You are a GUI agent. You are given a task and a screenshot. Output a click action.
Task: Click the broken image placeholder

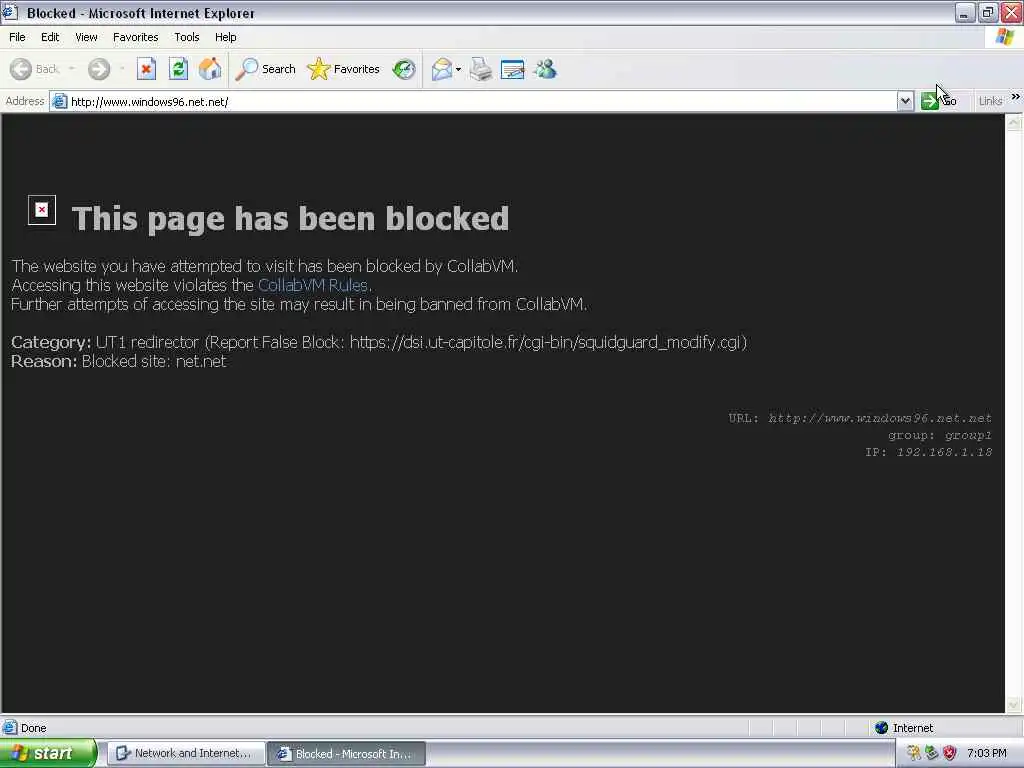pos(42,210)
